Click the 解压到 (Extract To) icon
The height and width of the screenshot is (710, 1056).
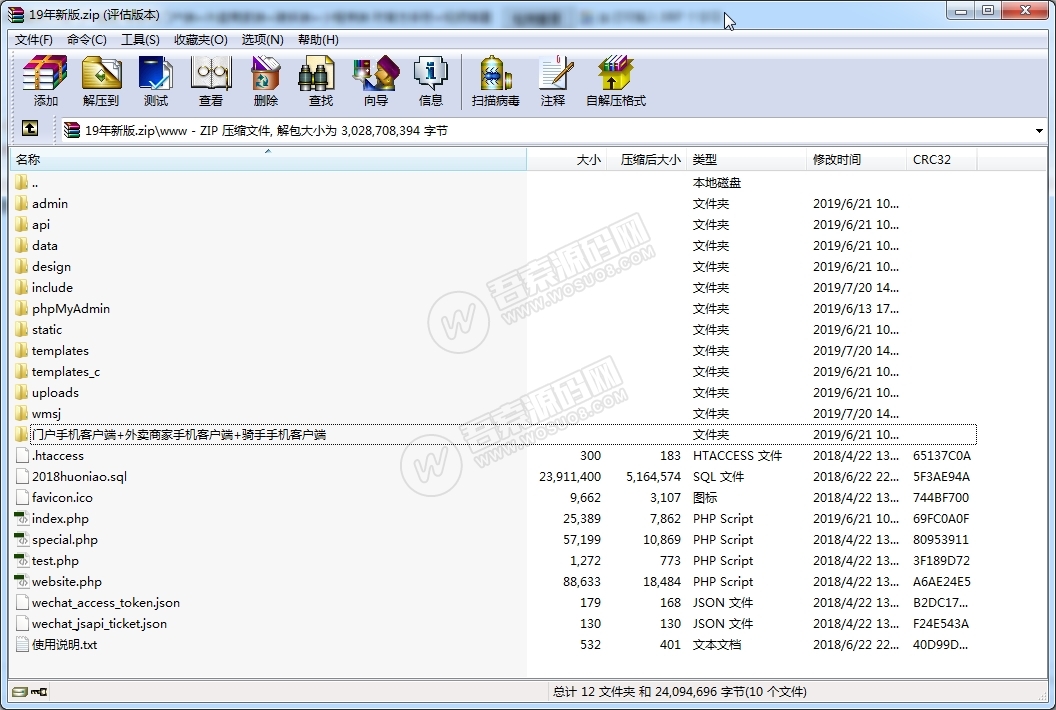pyautogui.click(x=101, y=81)
